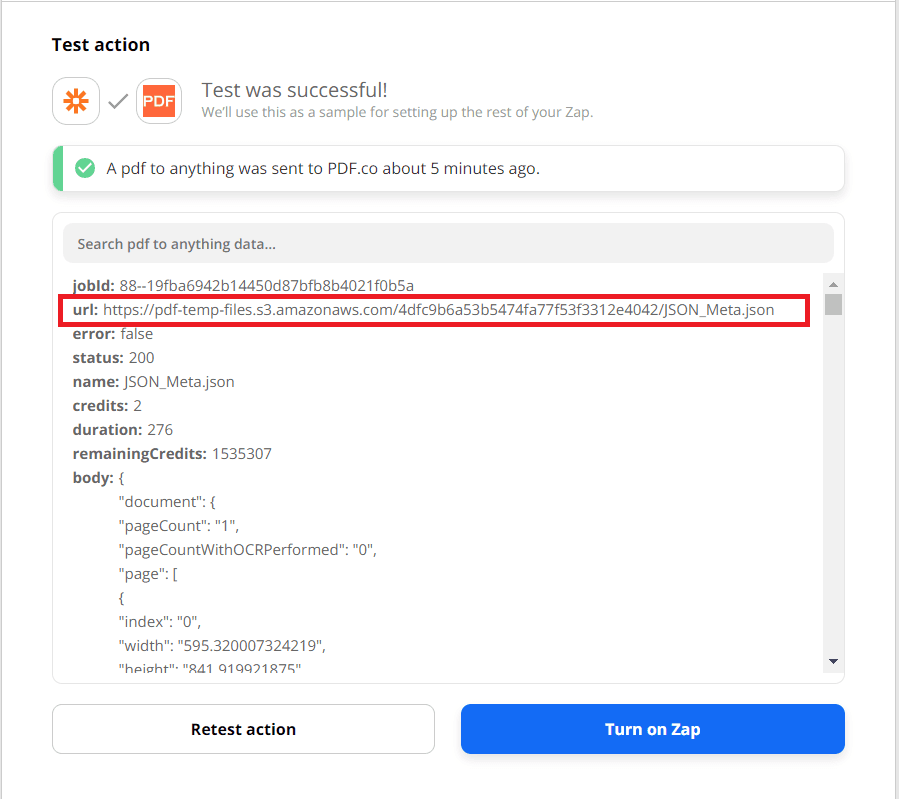Viewport: 899px width, 799px height.
Task: Click the Zapier orange asterisk icon
Action: coord(76,101)
